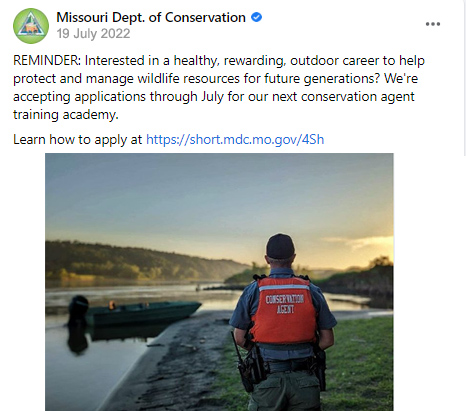Click the REMINDER paragraph of the post

click(219, 87)
